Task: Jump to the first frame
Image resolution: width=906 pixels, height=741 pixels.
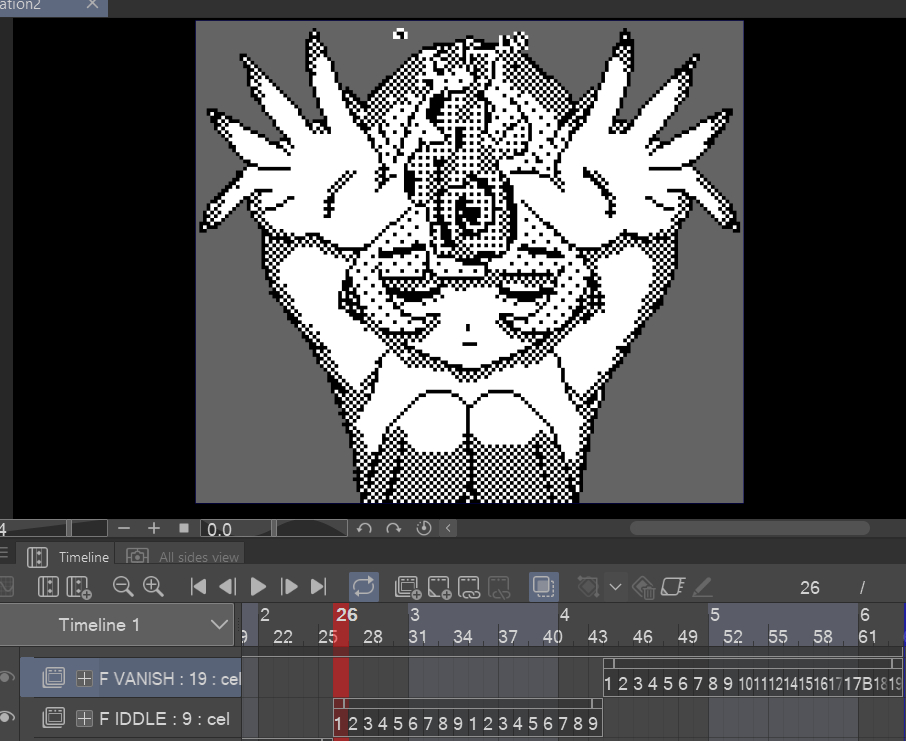Action: point(198,587)
